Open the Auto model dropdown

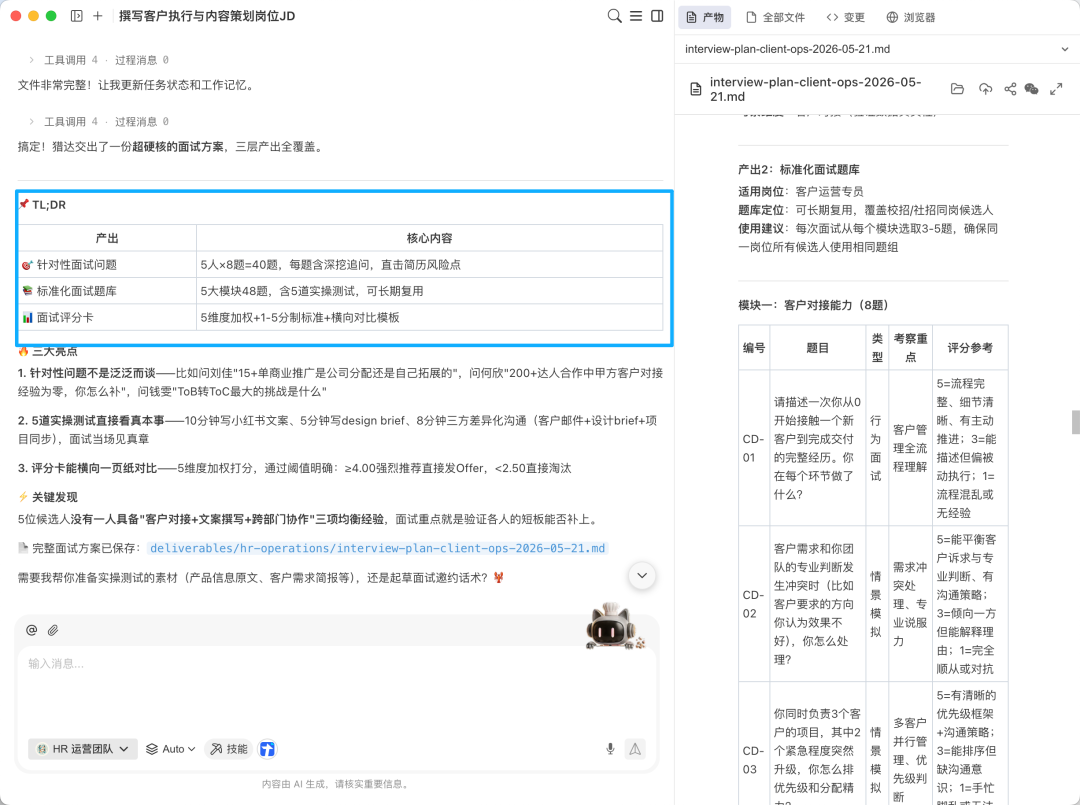(x=171, y=749)
